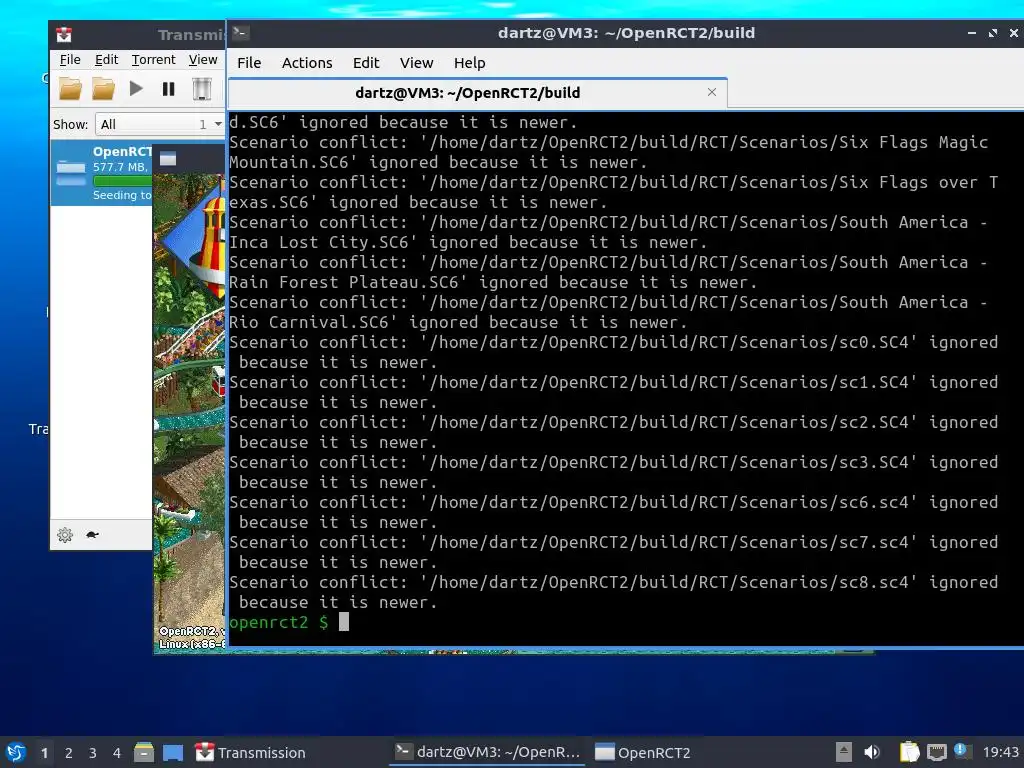
Task: Click the terminal prompt 'openrct2 $'
Action: click(x=279, y=622)
